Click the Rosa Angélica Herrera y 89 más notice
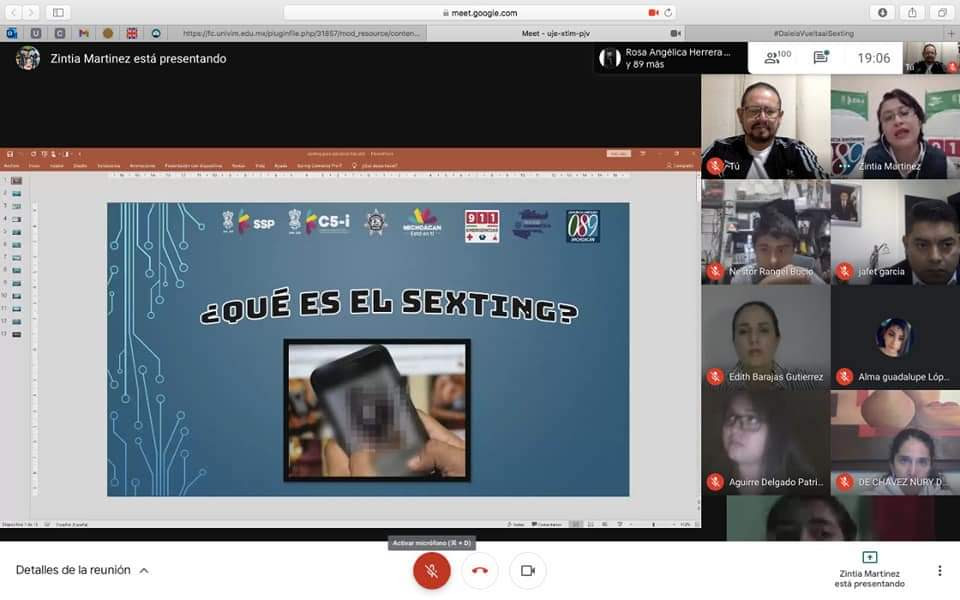 670,58
